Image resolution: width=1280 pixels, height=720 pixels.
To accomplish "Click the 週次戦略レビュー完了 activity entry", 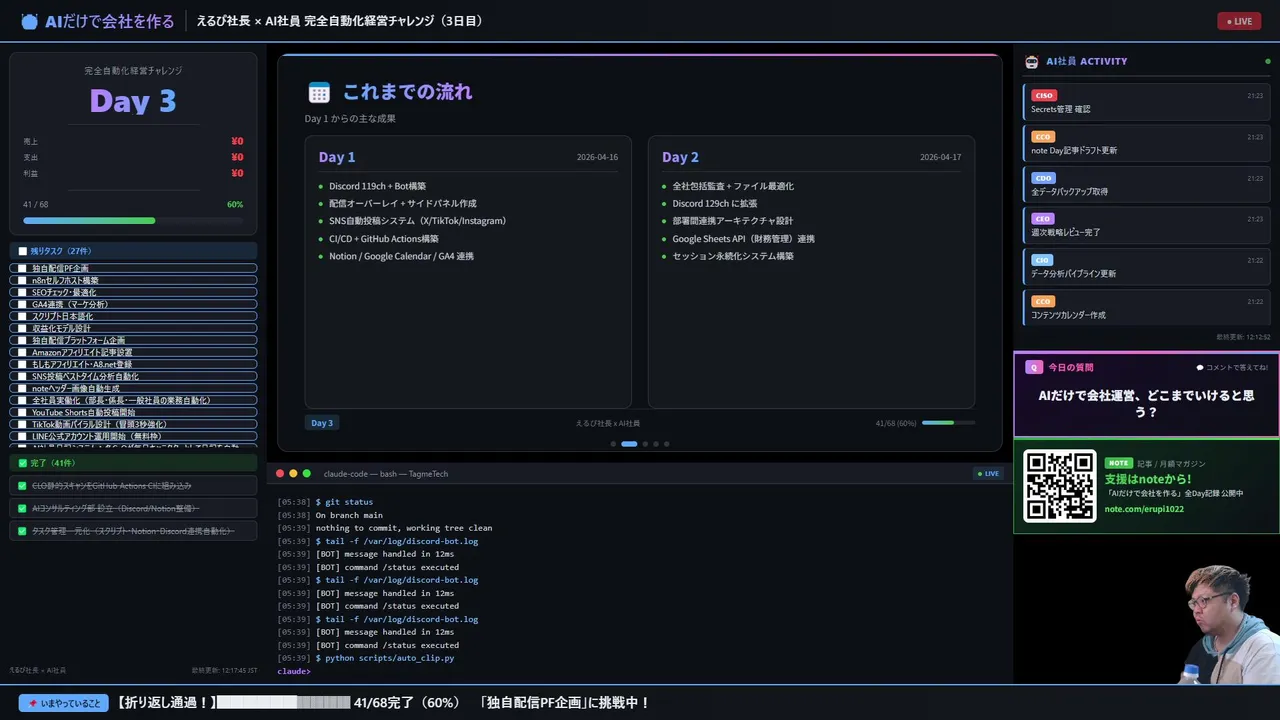I will tap(1146, 224).
